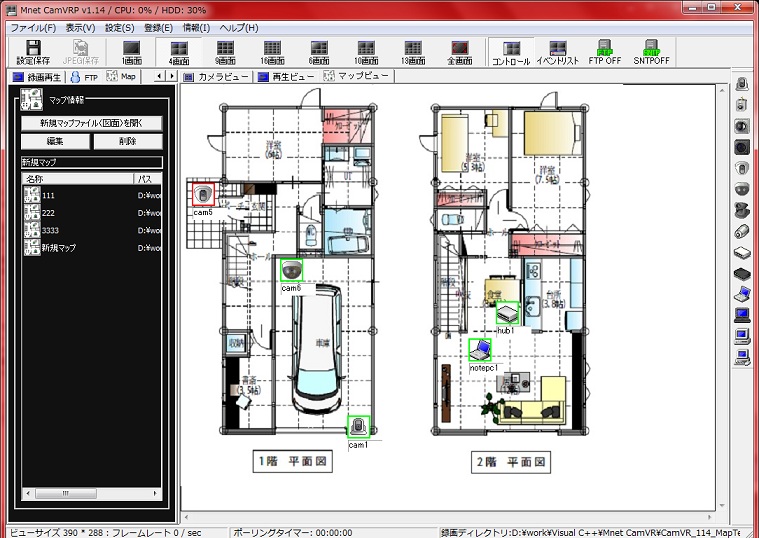Toggle the コントロール control panel

tap(511, 52)
